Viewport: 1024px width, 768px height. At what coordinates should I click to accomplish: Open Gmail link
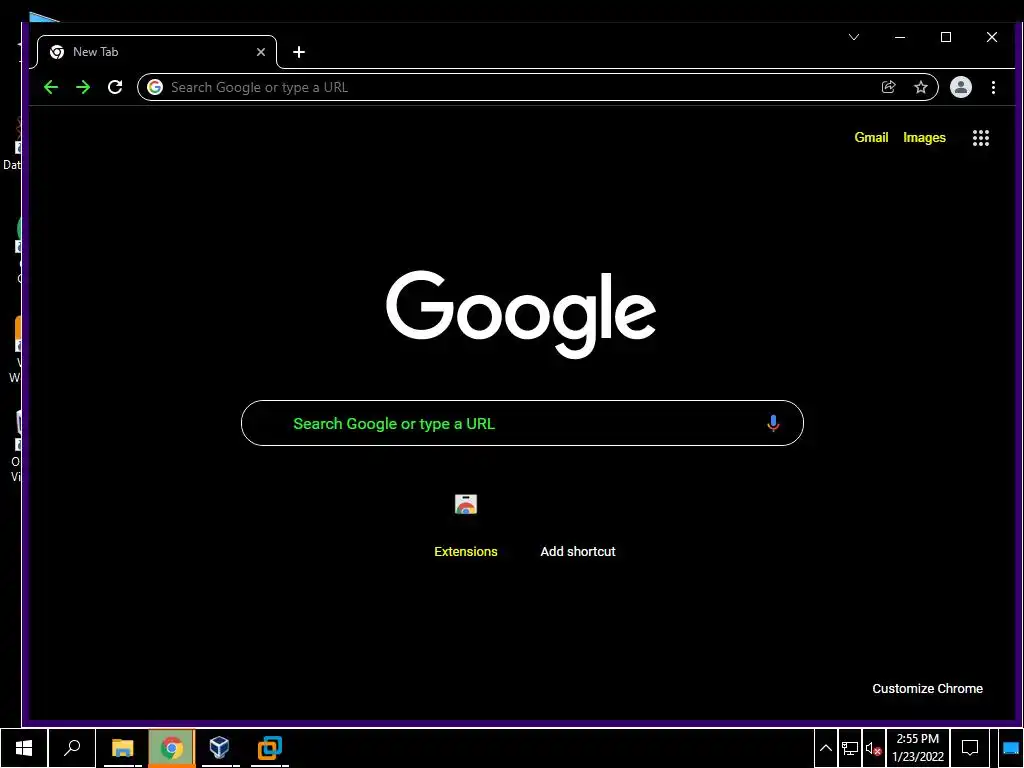coord(871,138)
